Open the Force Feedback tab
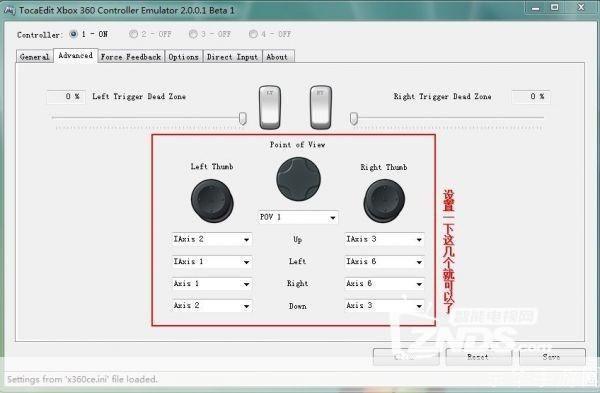The height and width of the screenshot is (393, 600). point(131,57)
